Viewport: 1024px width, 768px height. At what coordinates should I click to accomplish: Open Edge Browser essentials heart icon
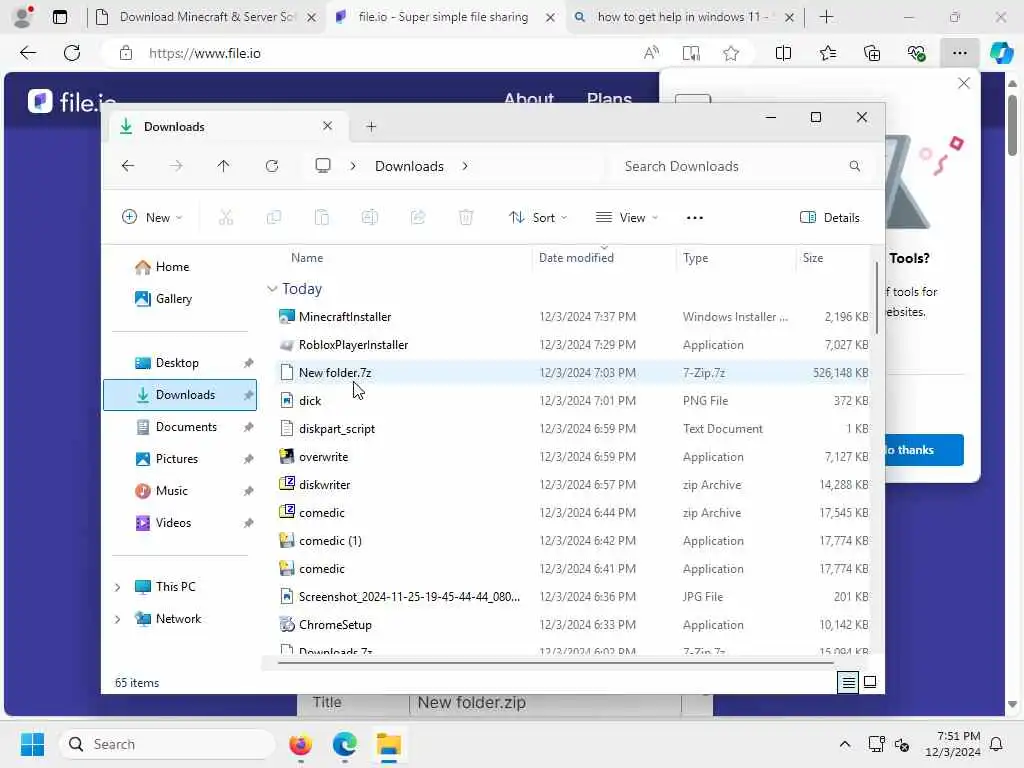916,53
